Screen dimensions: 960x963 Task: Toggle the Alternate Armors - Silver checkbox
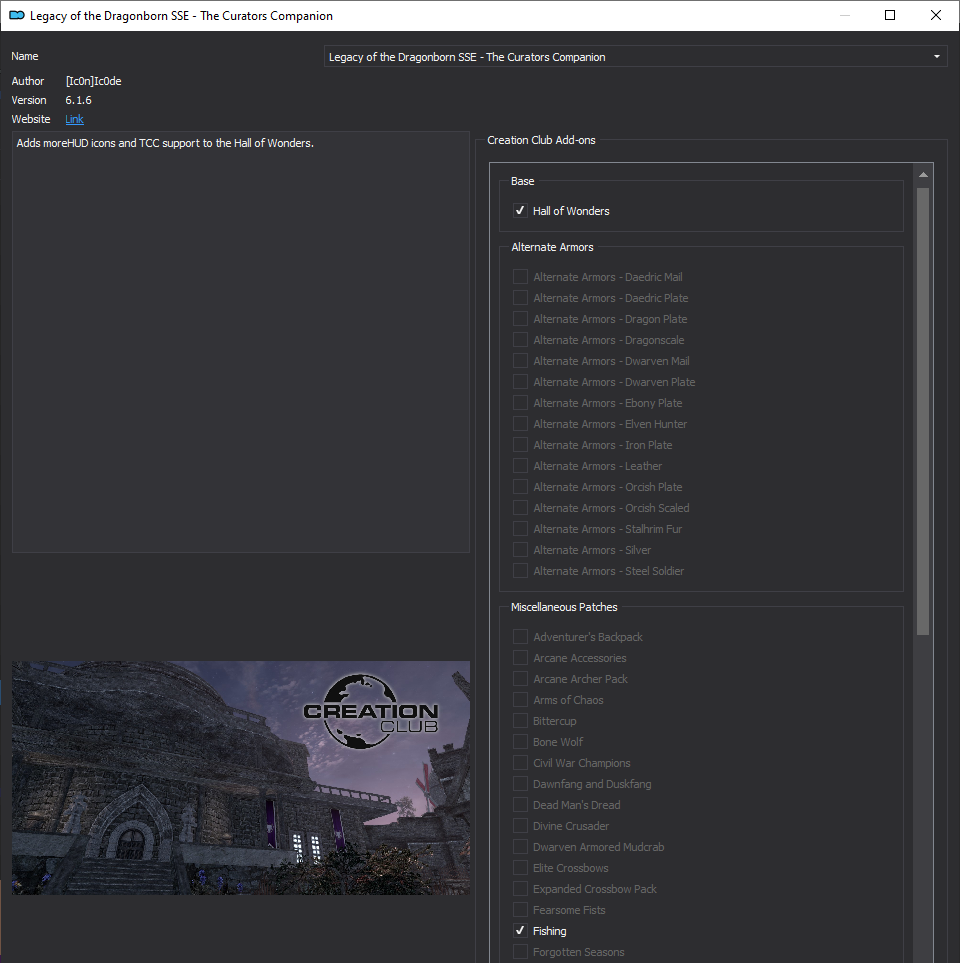tap(520, 550)
